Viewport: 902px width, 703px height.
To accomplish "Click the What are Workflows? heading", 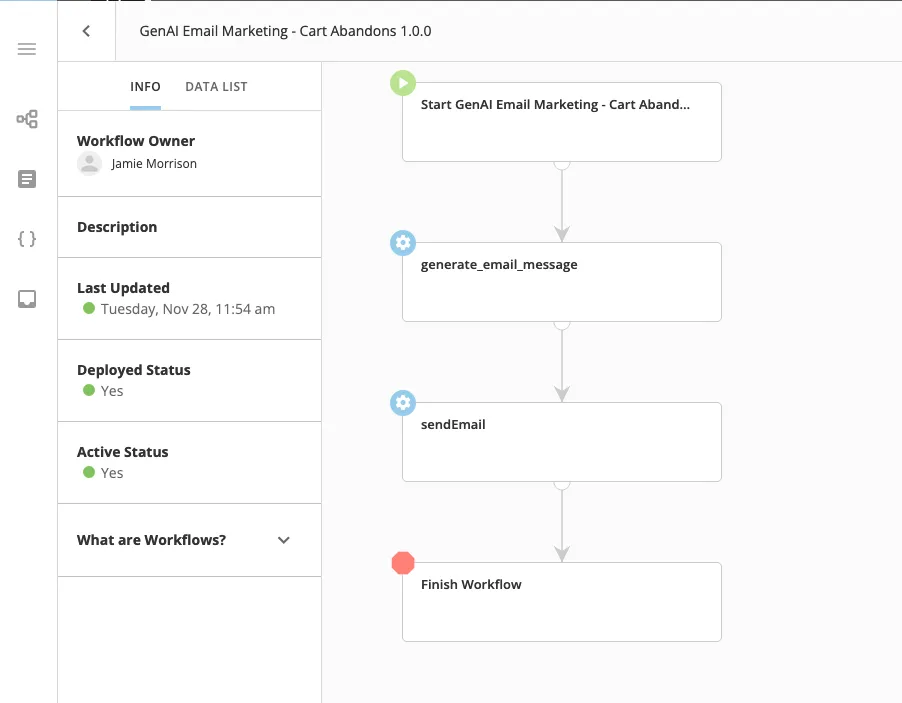I will point(152,540).
